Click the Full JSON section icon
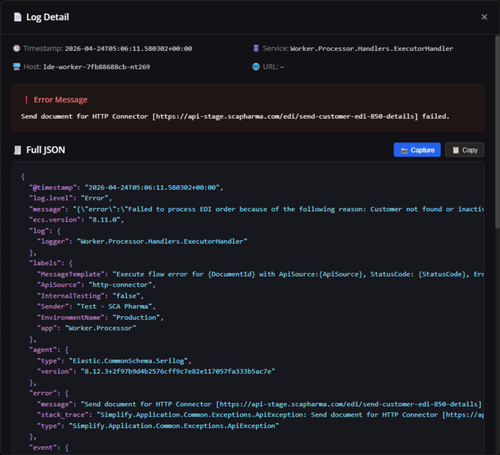 click(x=17, y=150)
